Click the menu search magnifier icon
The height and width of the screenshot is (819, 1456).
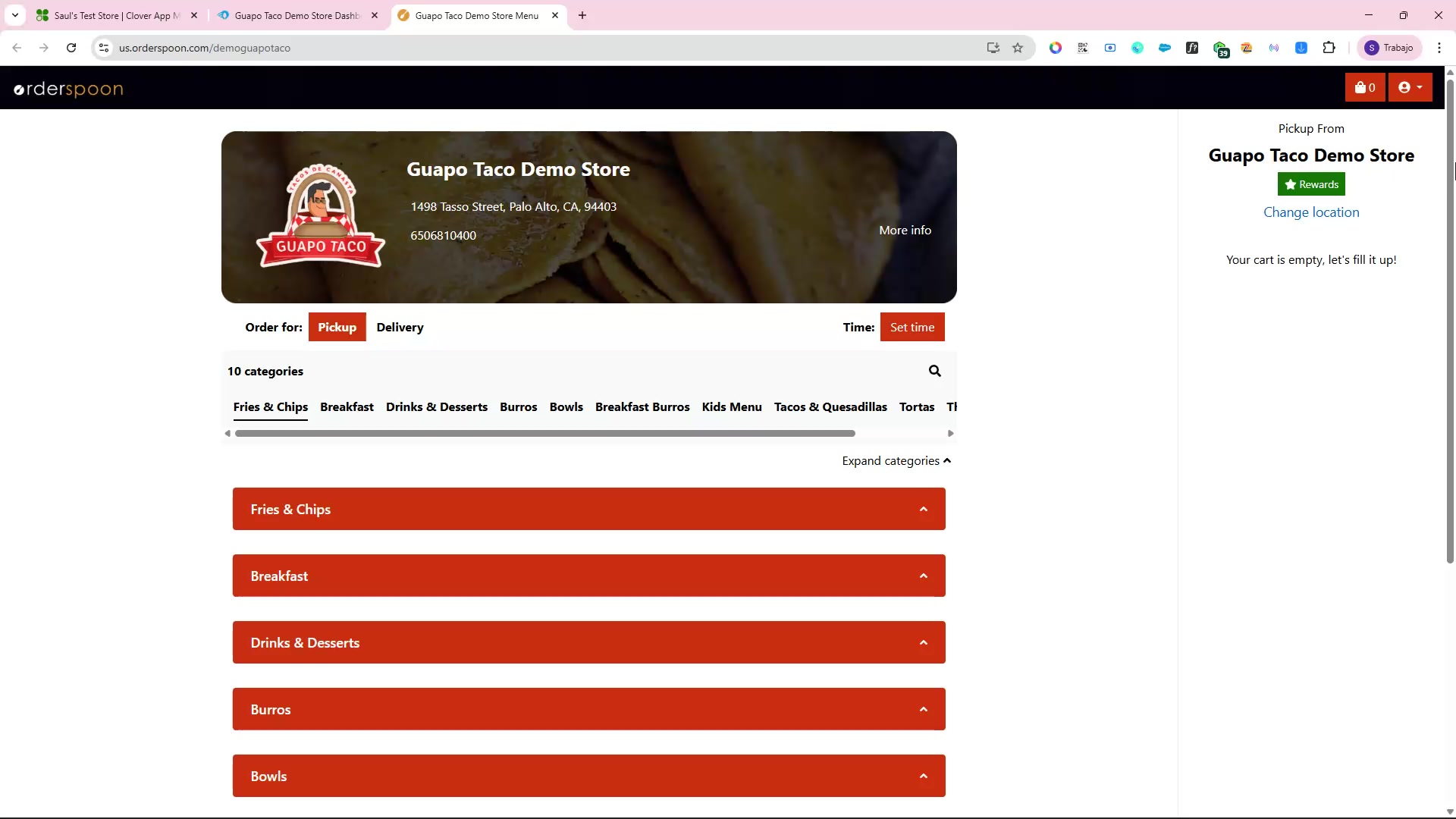(934, 371)
